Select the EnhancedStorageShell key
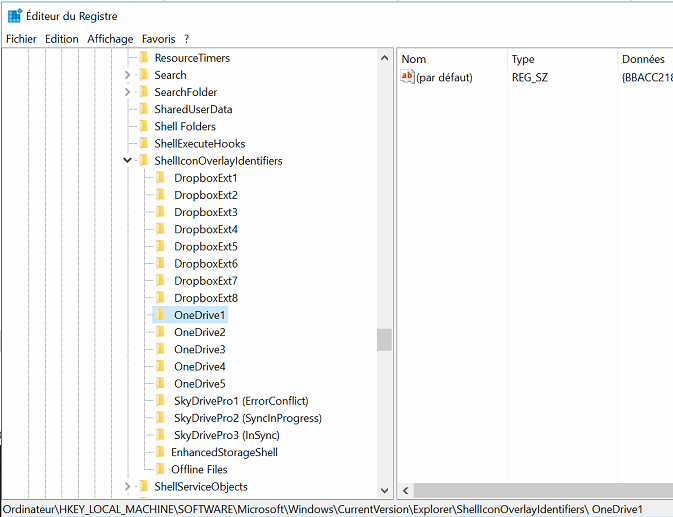 click(224, 453)
